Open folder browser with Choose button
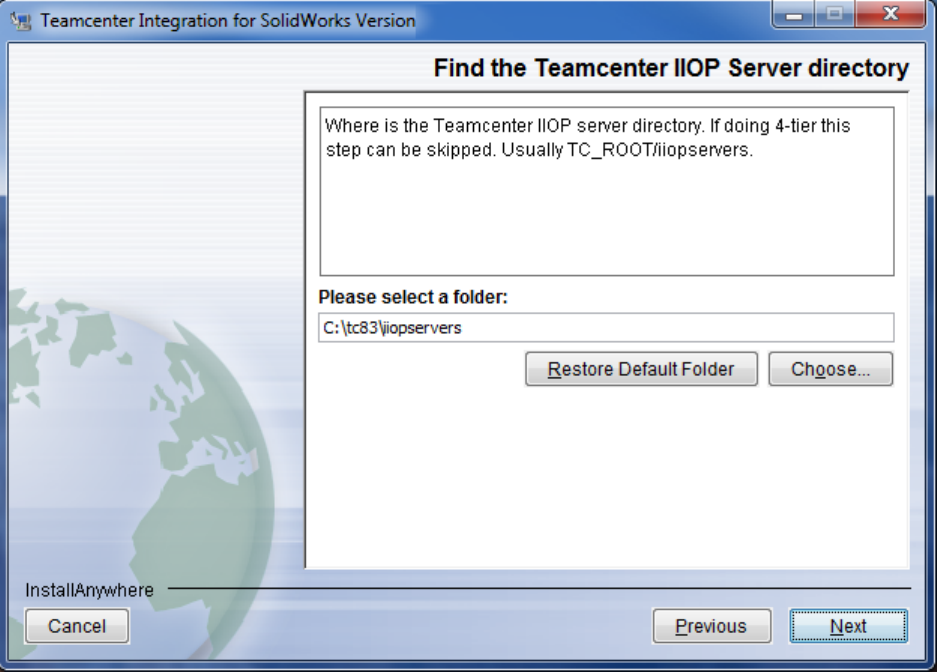Viewport: 937px width, 672px height. click(831, 369)
